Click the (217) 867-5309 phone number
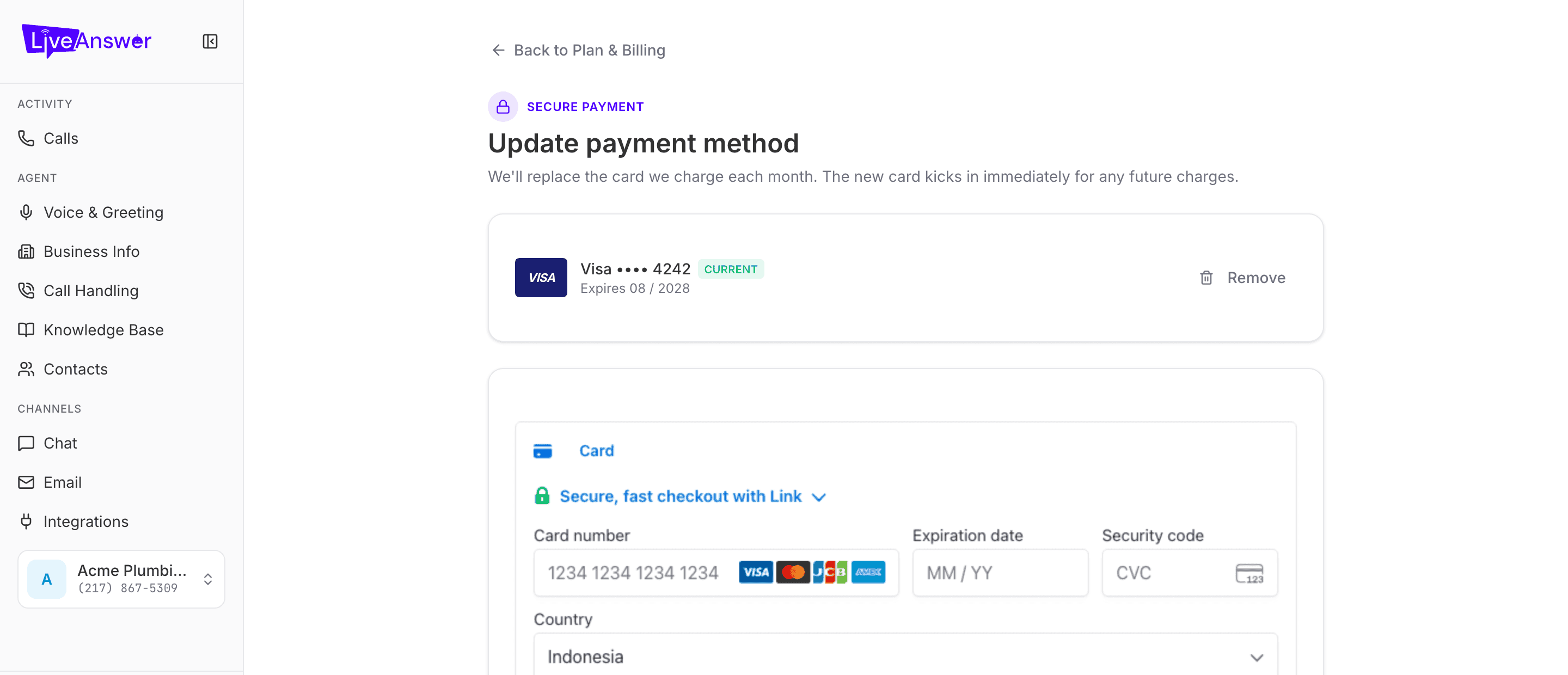The height and width of the screenshot is (675, 1568). [128, 588]
